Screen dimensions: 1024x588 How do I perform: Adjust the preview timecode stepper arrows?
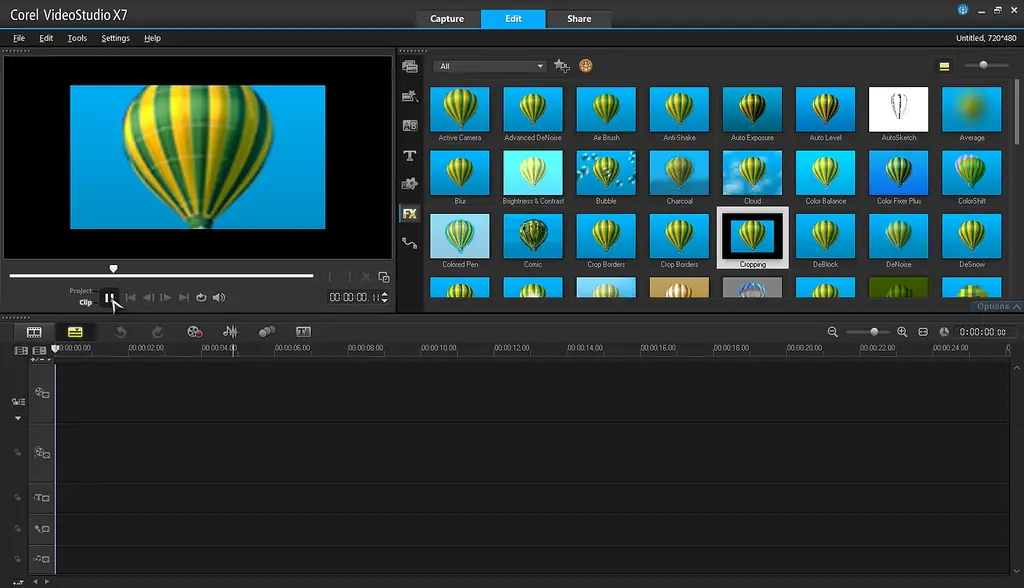coord(385,297)
